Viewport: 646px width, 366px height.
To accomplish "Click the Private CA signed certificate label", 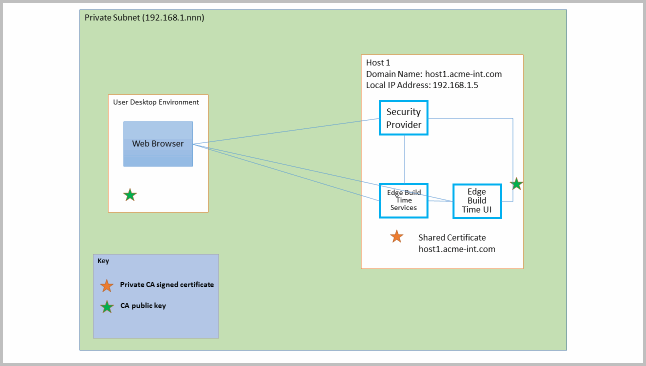I will (x=167, y=284).
